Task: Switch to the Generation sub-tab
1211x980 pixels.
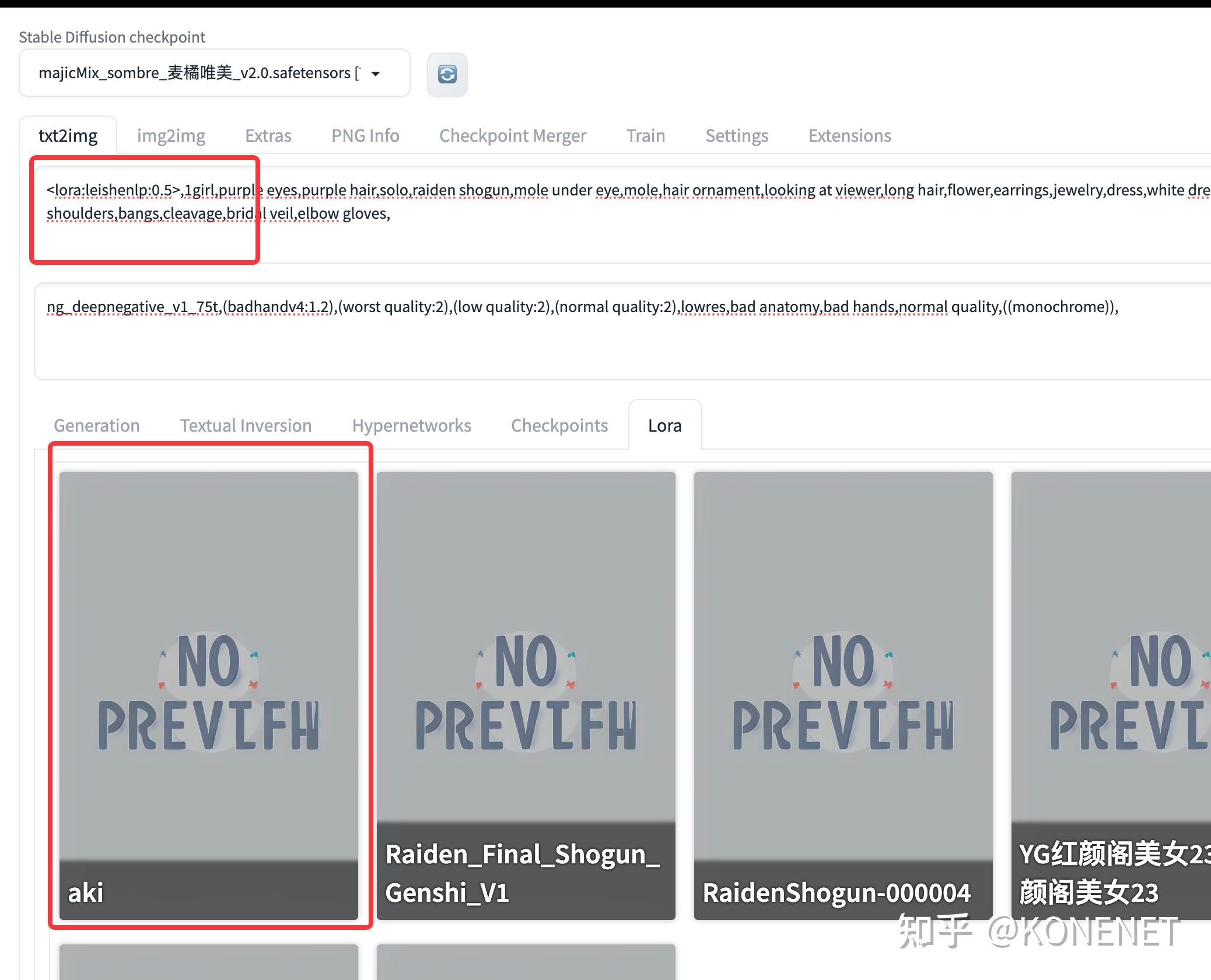Action: click(97, 425)
